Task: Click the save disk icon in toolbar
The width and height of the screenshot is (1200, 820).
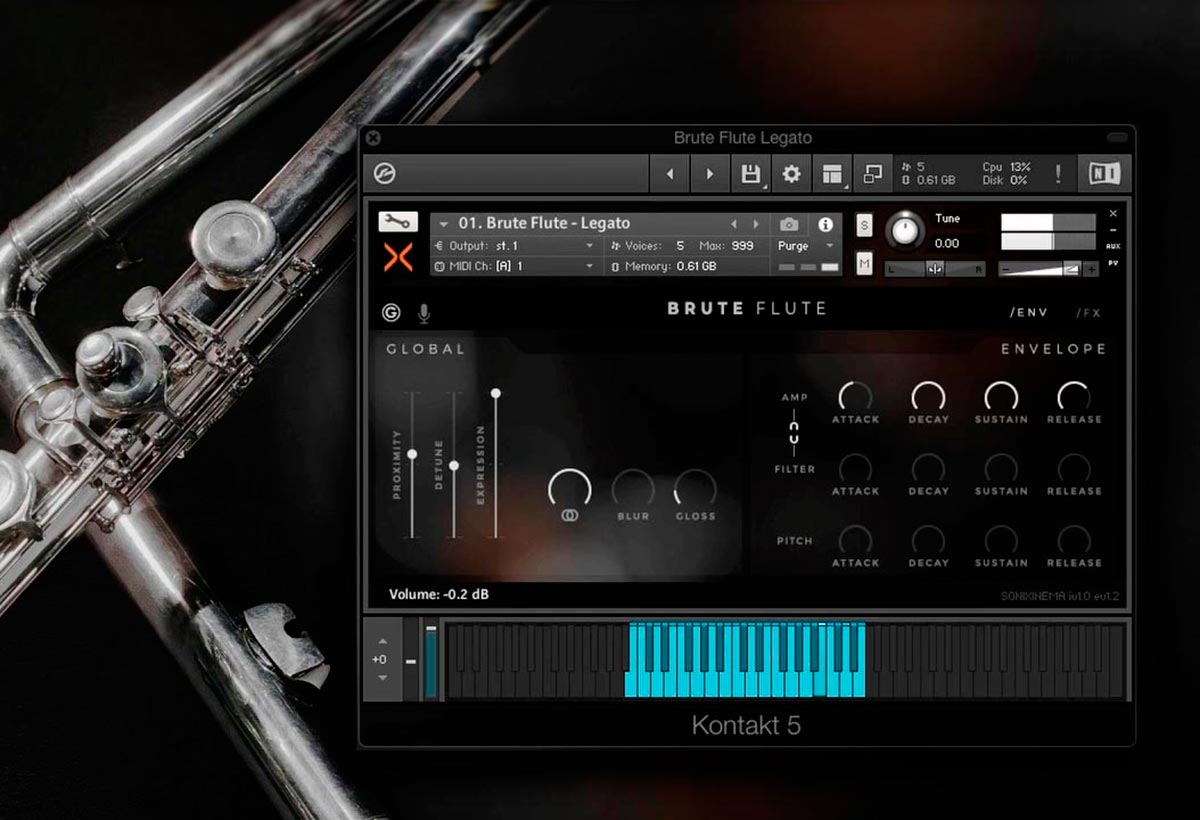Action: (x=750, y=174)
